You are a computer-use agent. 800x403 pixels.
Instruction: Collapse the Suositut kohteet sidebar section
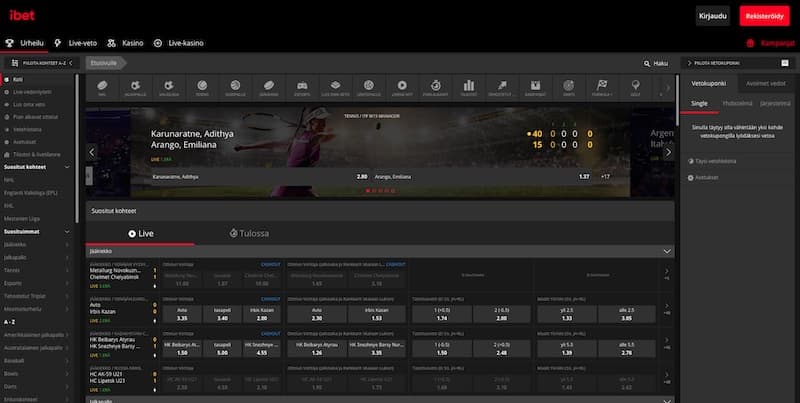click(67, 167)
